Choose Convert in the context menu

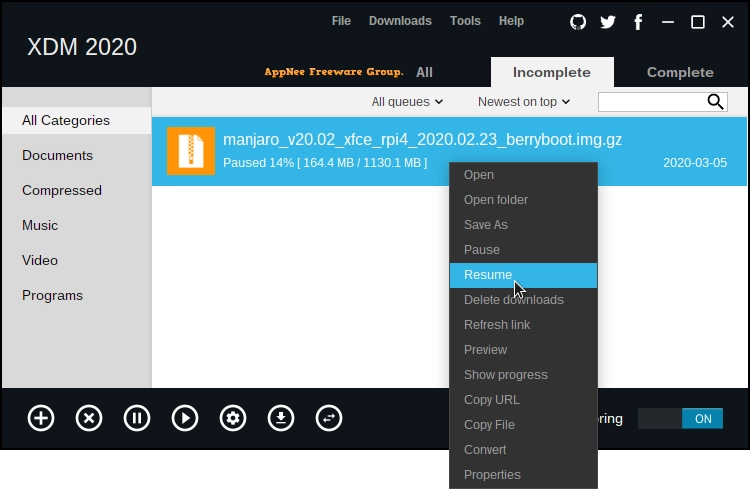pyautogui.click(x=523, y=450)
